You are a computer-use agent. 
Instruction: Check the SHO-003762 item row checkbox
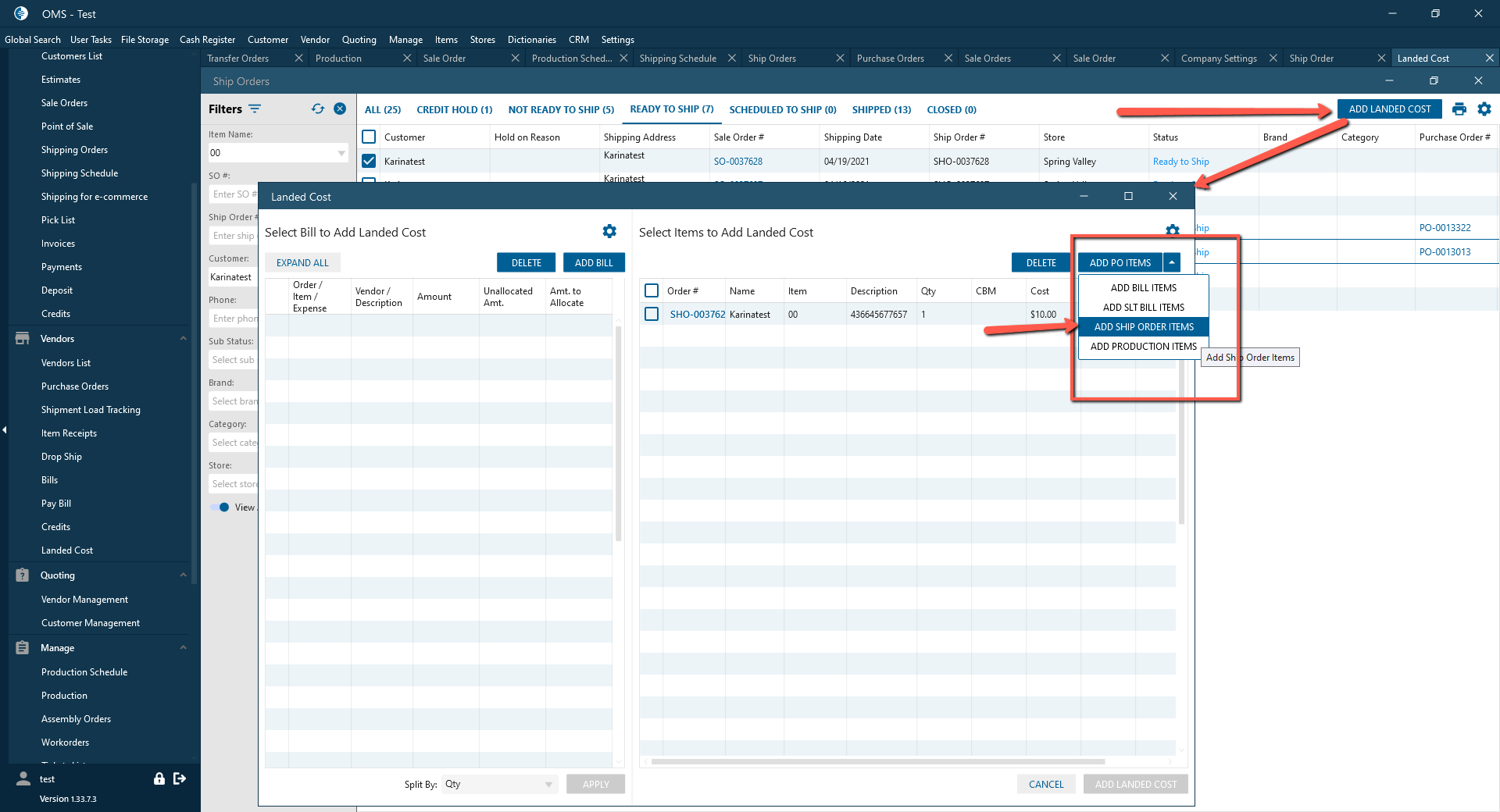point(652,314)
